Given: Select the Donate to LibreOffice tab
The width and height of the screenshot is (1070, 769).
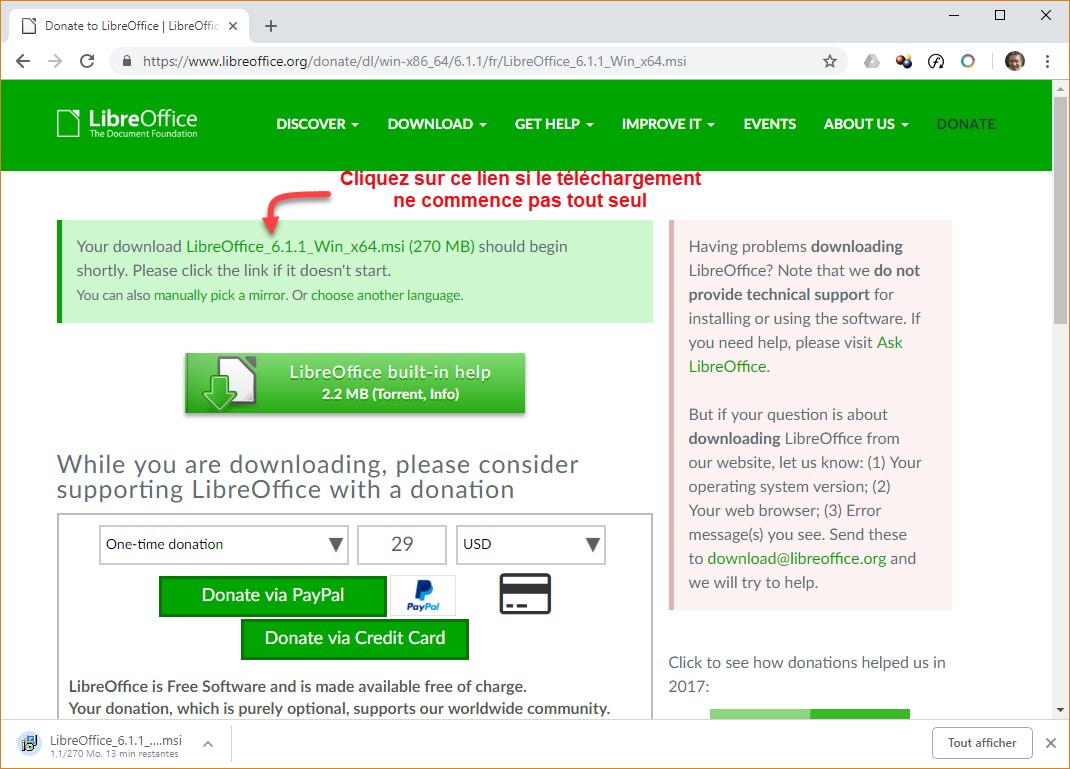Looking at the screenshot, I should [x=130, y=26].
